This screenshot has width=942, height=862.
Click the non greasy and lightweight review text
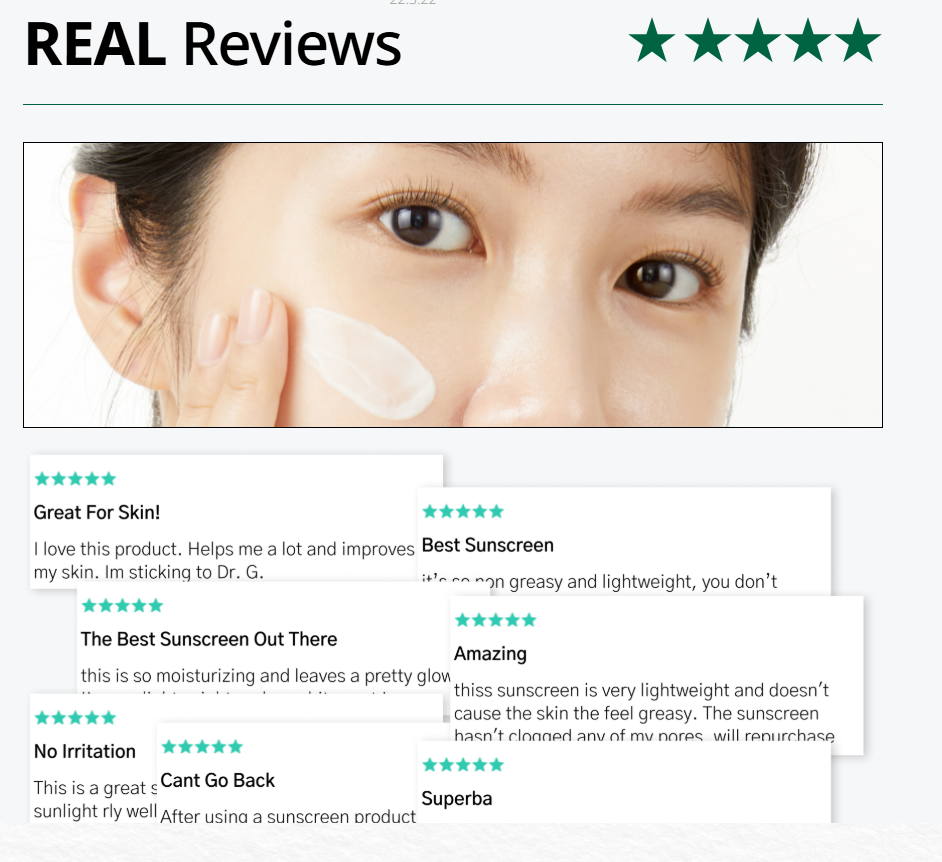click(x=599, y=581)
